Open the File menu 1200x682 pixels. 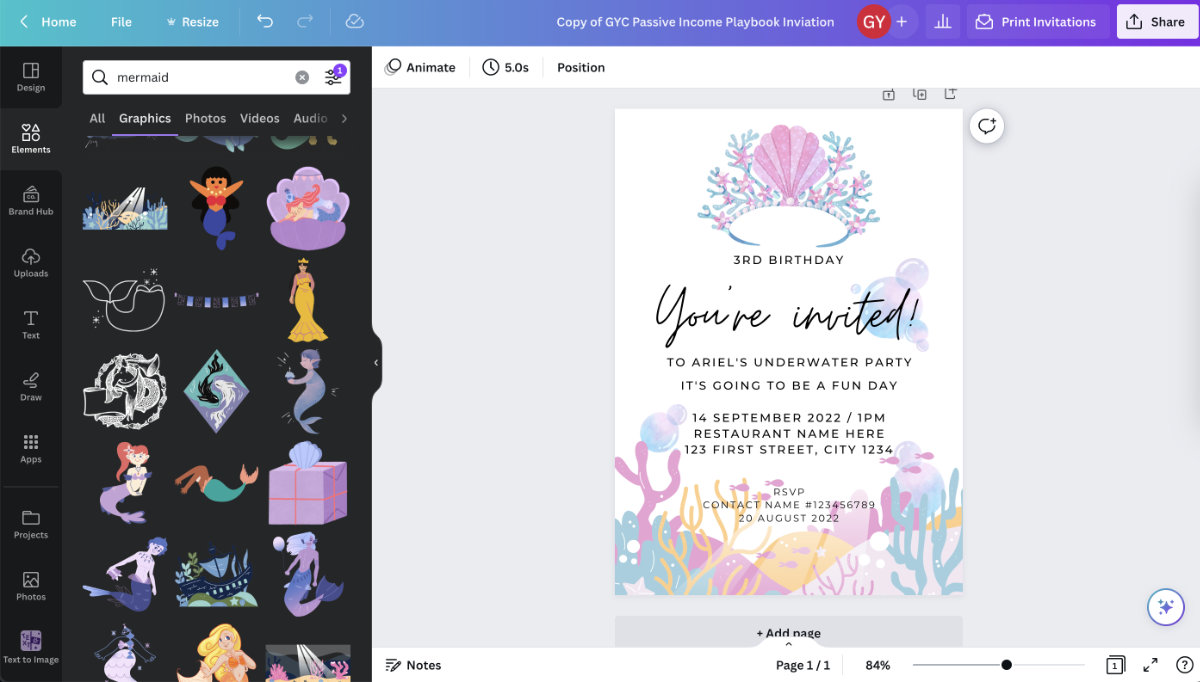tap(121, 21)
